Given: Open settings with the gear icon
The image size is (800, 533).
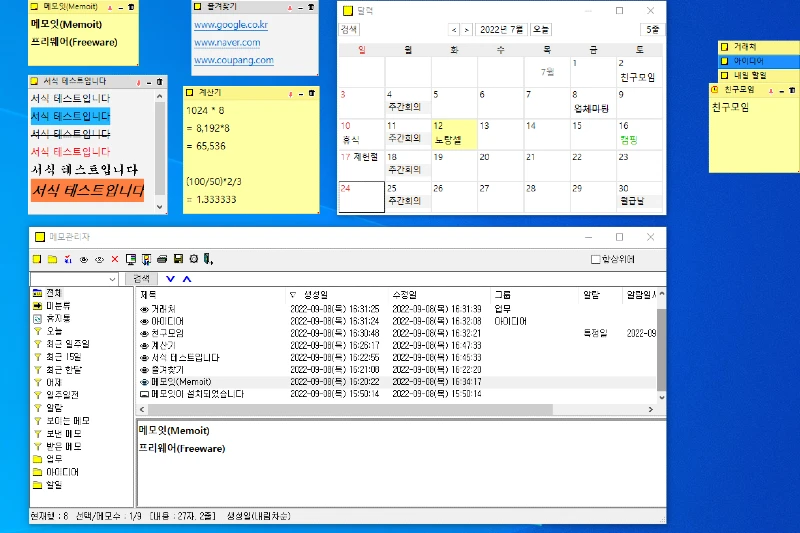Looking at the screenshot, I should pos(193,259).
